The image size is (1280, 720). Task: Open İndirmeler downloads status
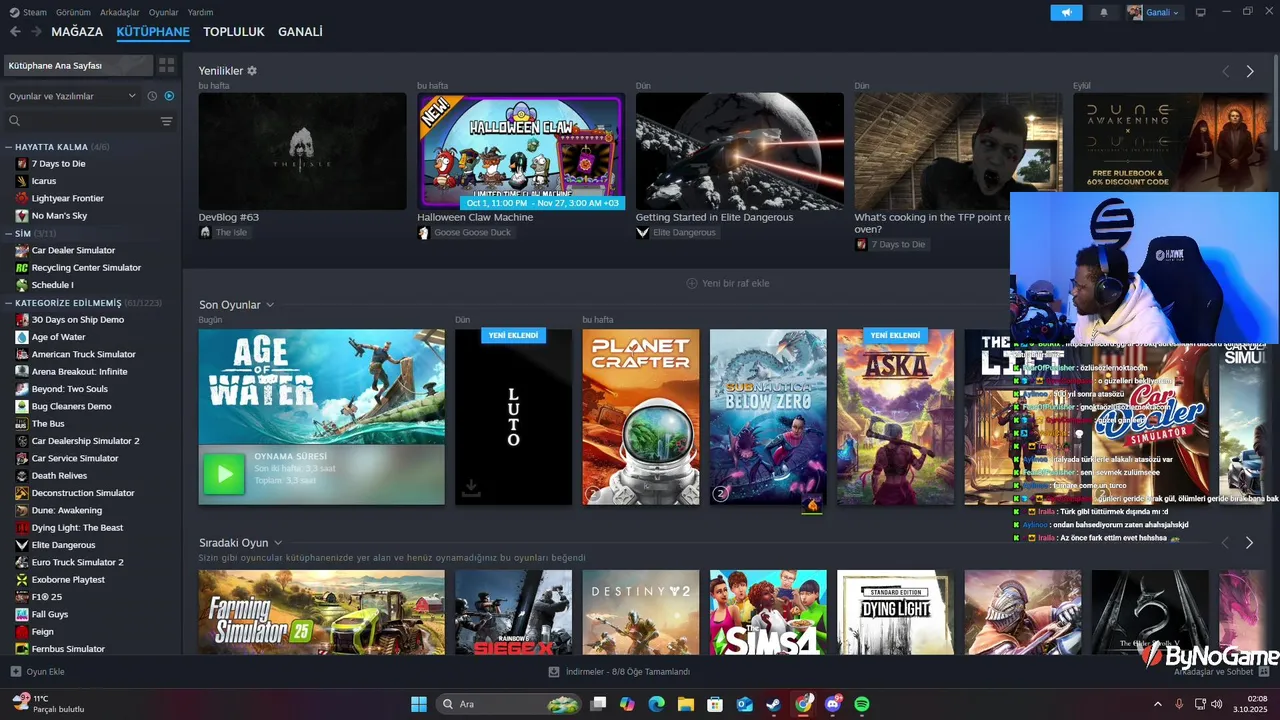[620, 672]
